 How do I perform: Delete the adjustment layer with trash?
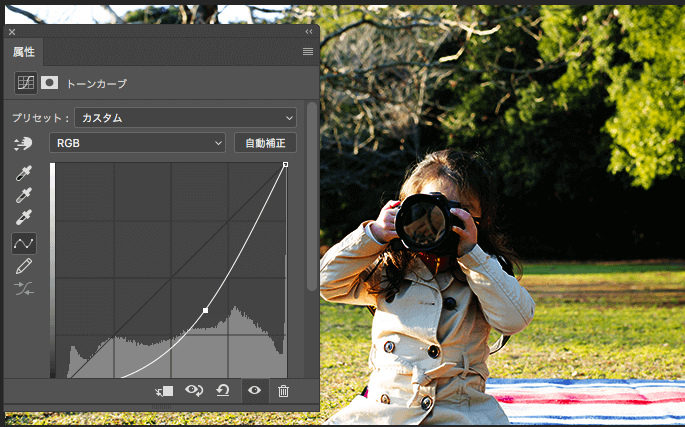tap(283, 391)
